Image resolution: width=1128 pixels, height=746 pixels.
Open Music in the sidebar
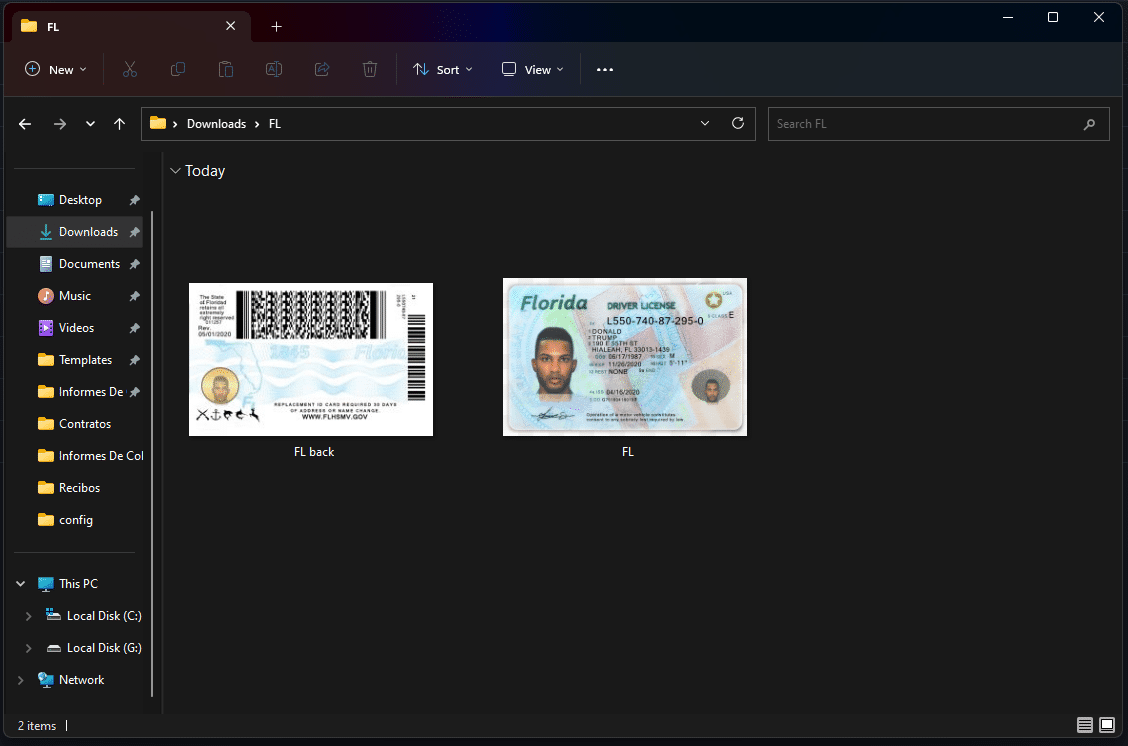[x=75, y=296]
